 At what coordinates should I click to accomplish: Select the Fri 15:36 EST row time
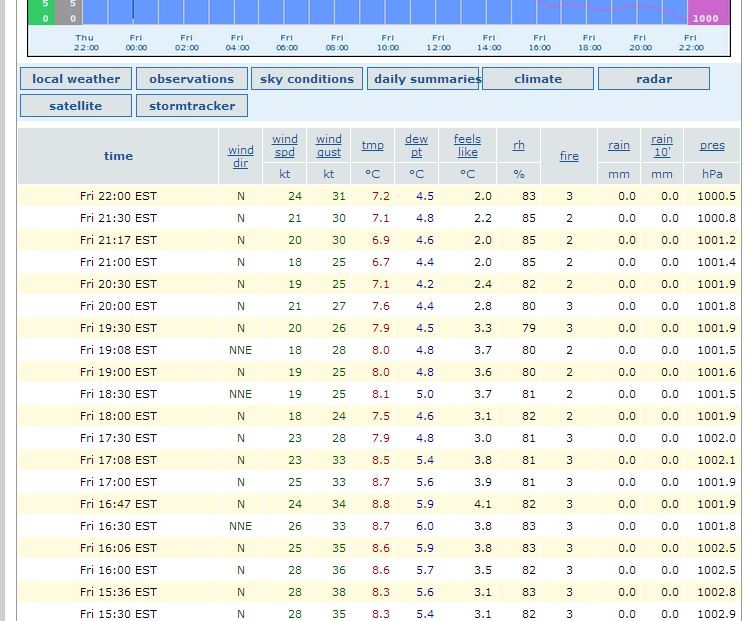[118, 592]
